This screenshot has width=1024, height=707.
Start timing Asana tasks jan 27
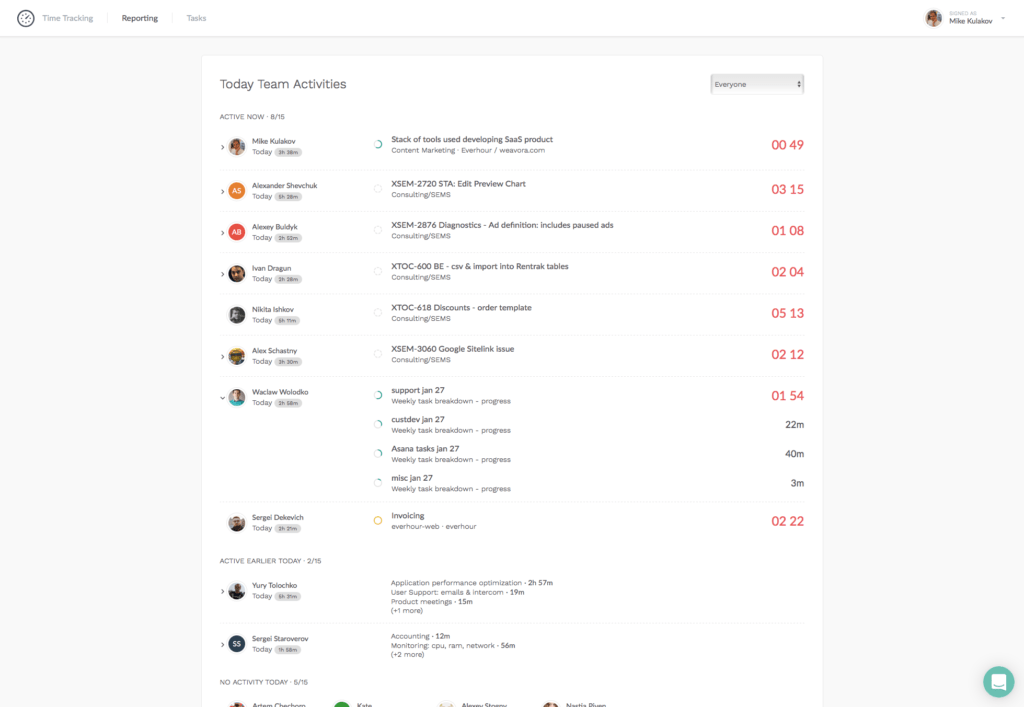coord(378,452)
